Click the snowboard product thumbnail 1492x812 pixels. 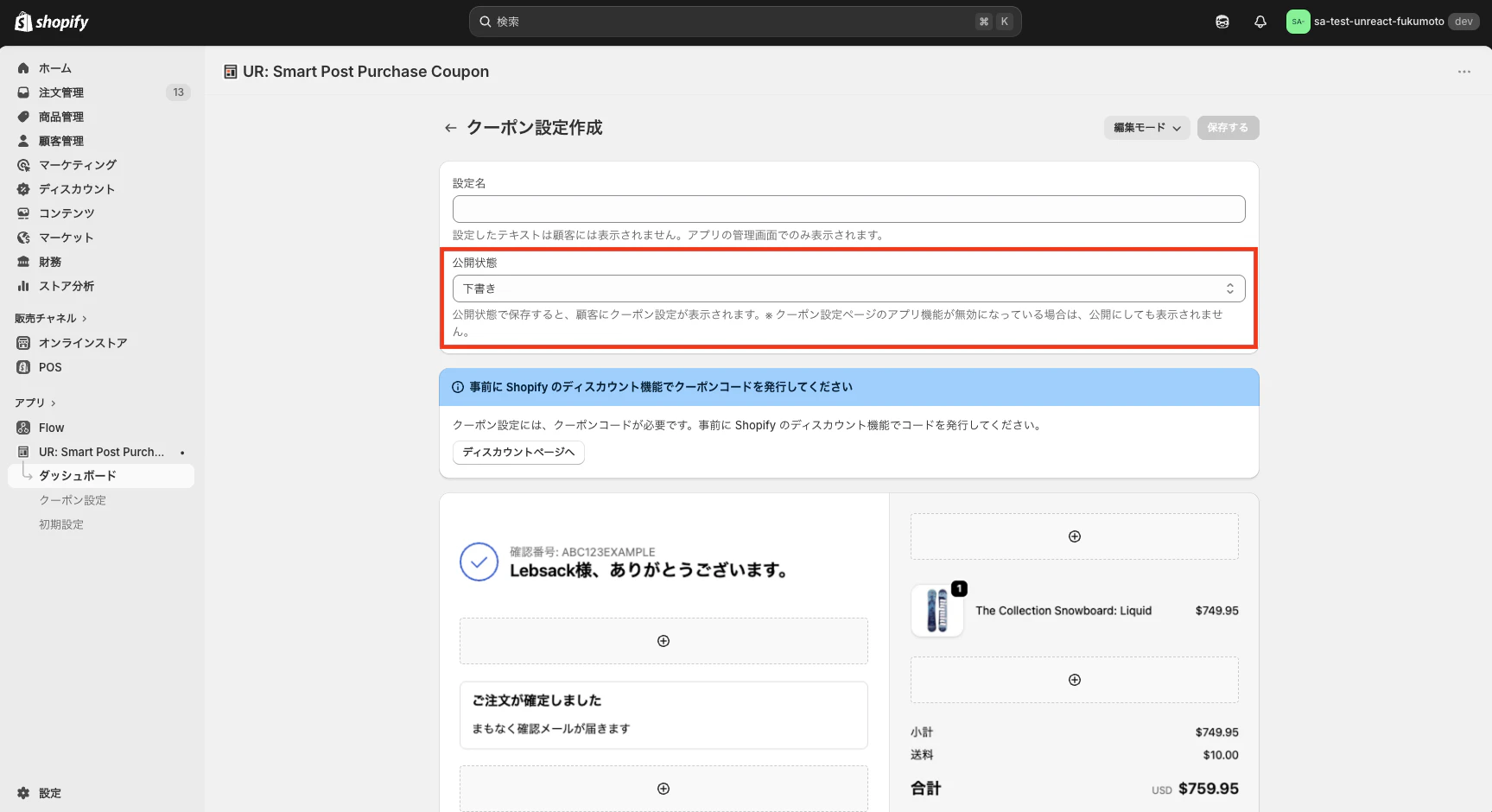937,611
